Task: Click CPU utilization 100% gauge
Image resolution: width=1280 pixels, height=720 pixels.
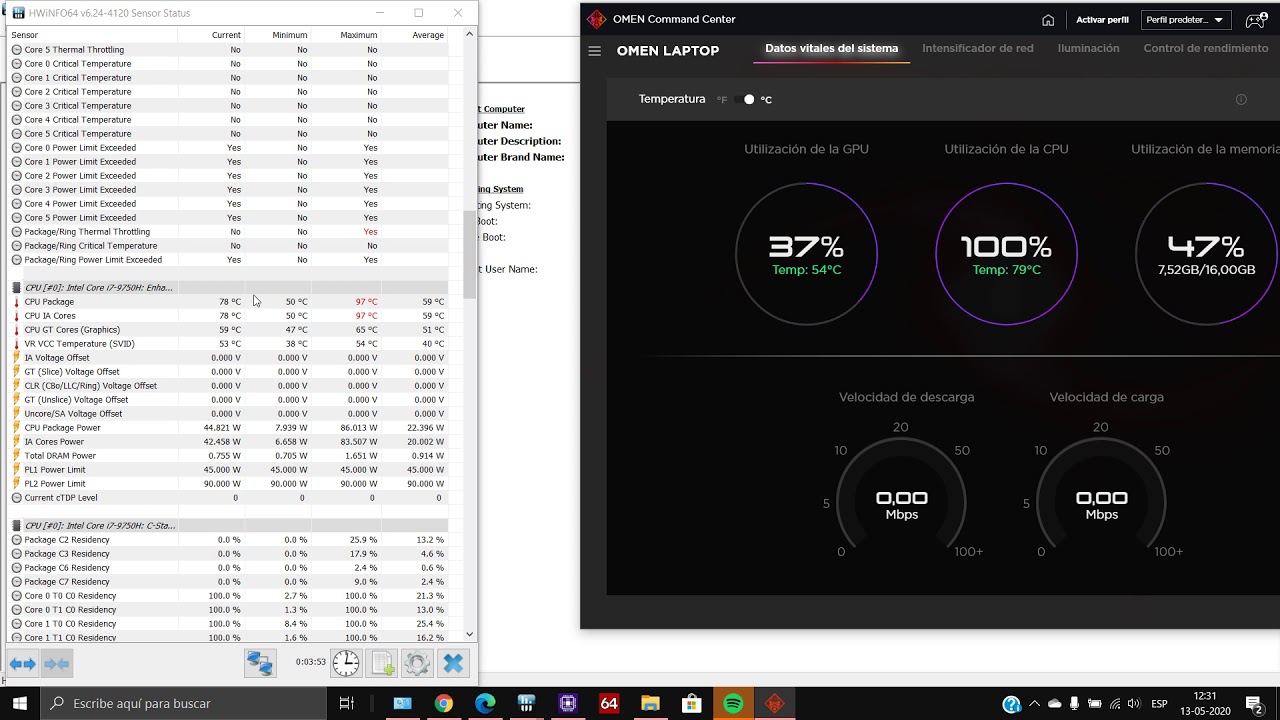Action: tap(1006, 254)
